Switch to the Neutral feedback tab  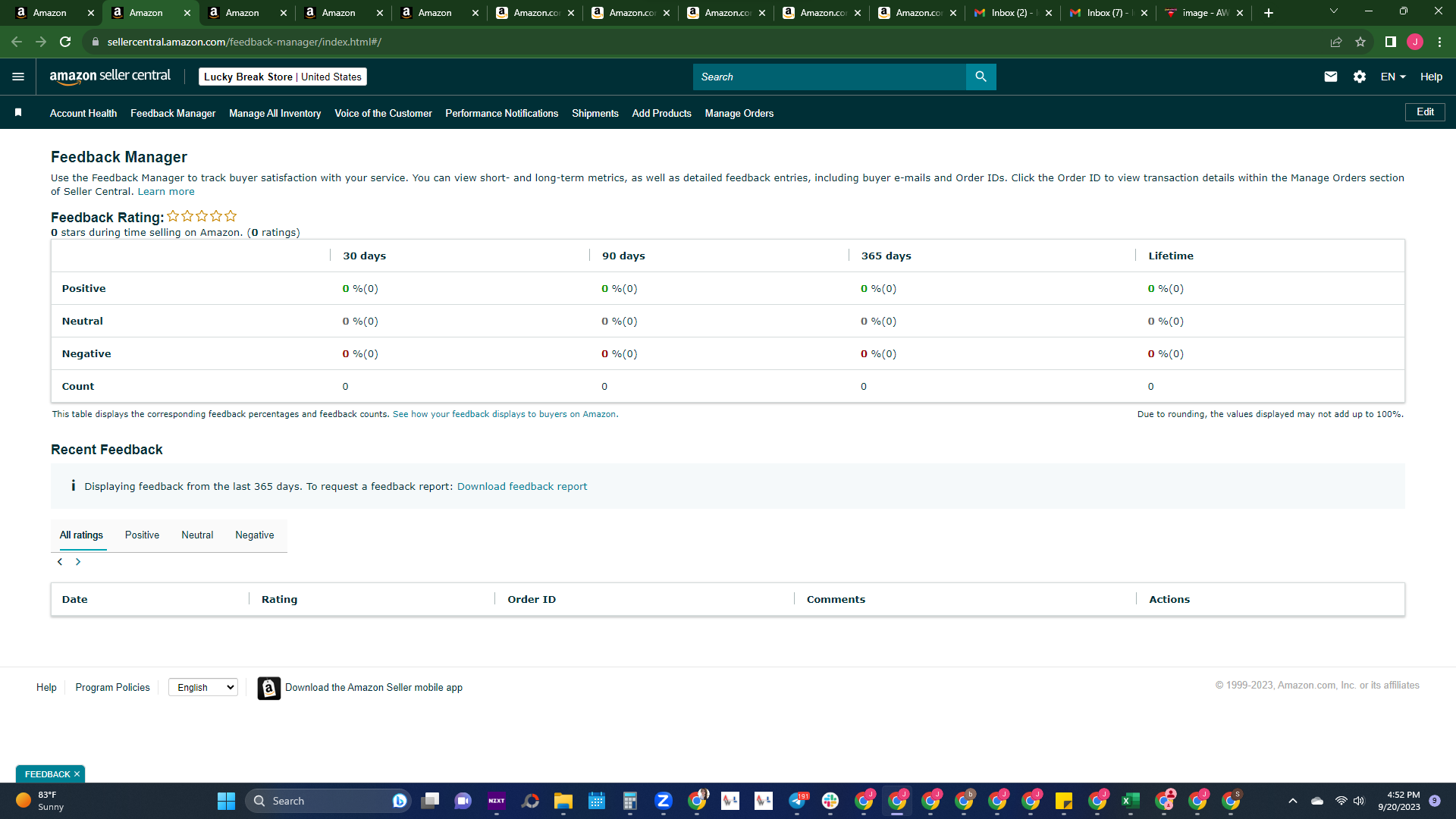click(197, 535)
